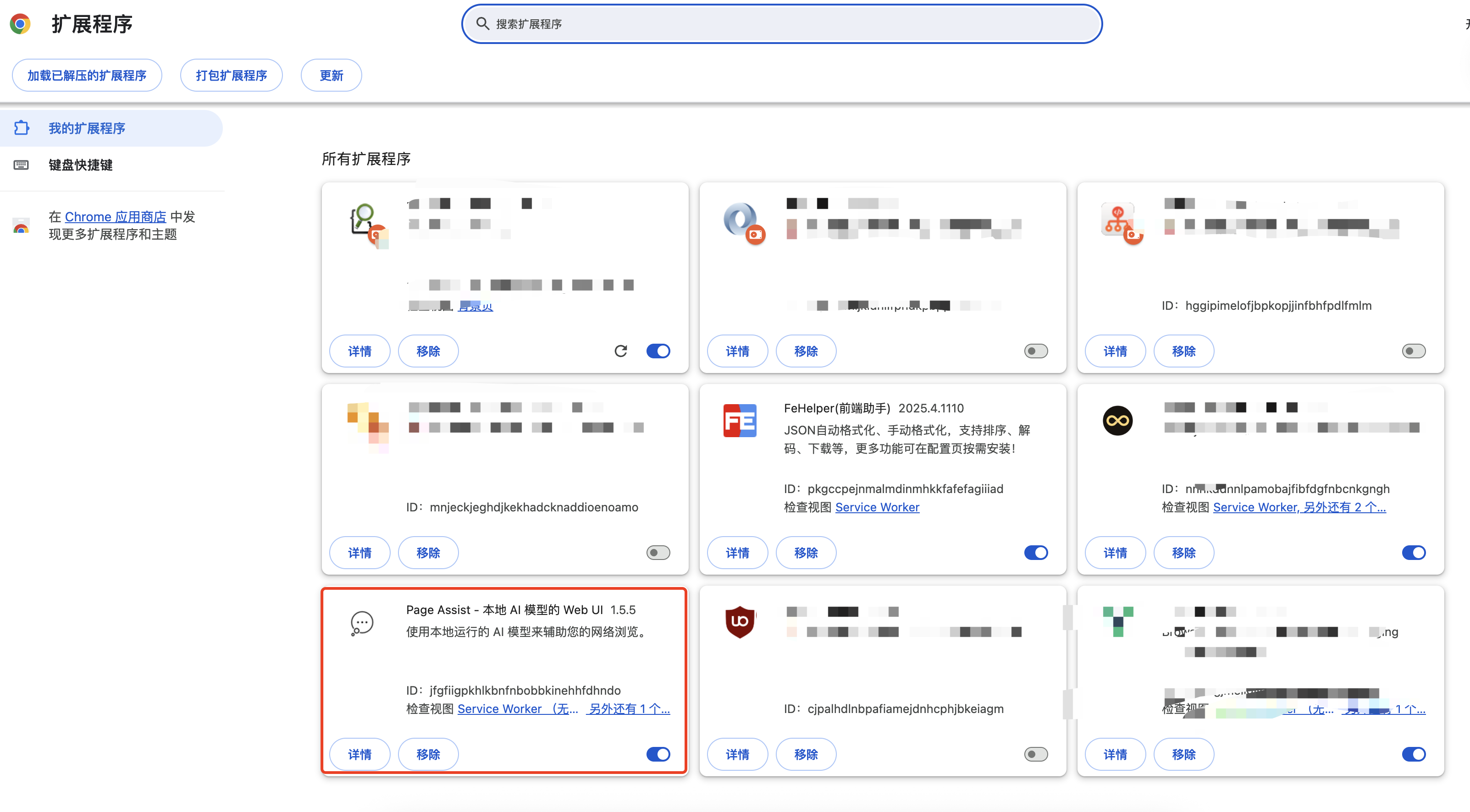Turn off the FeHelper extension toggle

click(1036, 552)
